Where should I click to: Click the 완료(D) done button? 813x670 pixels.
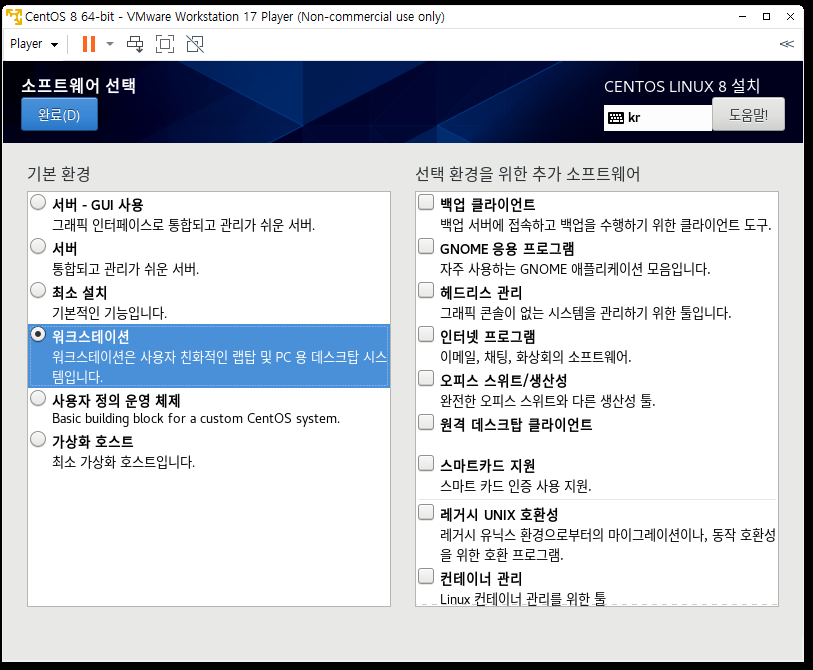(x=59, y=115)
